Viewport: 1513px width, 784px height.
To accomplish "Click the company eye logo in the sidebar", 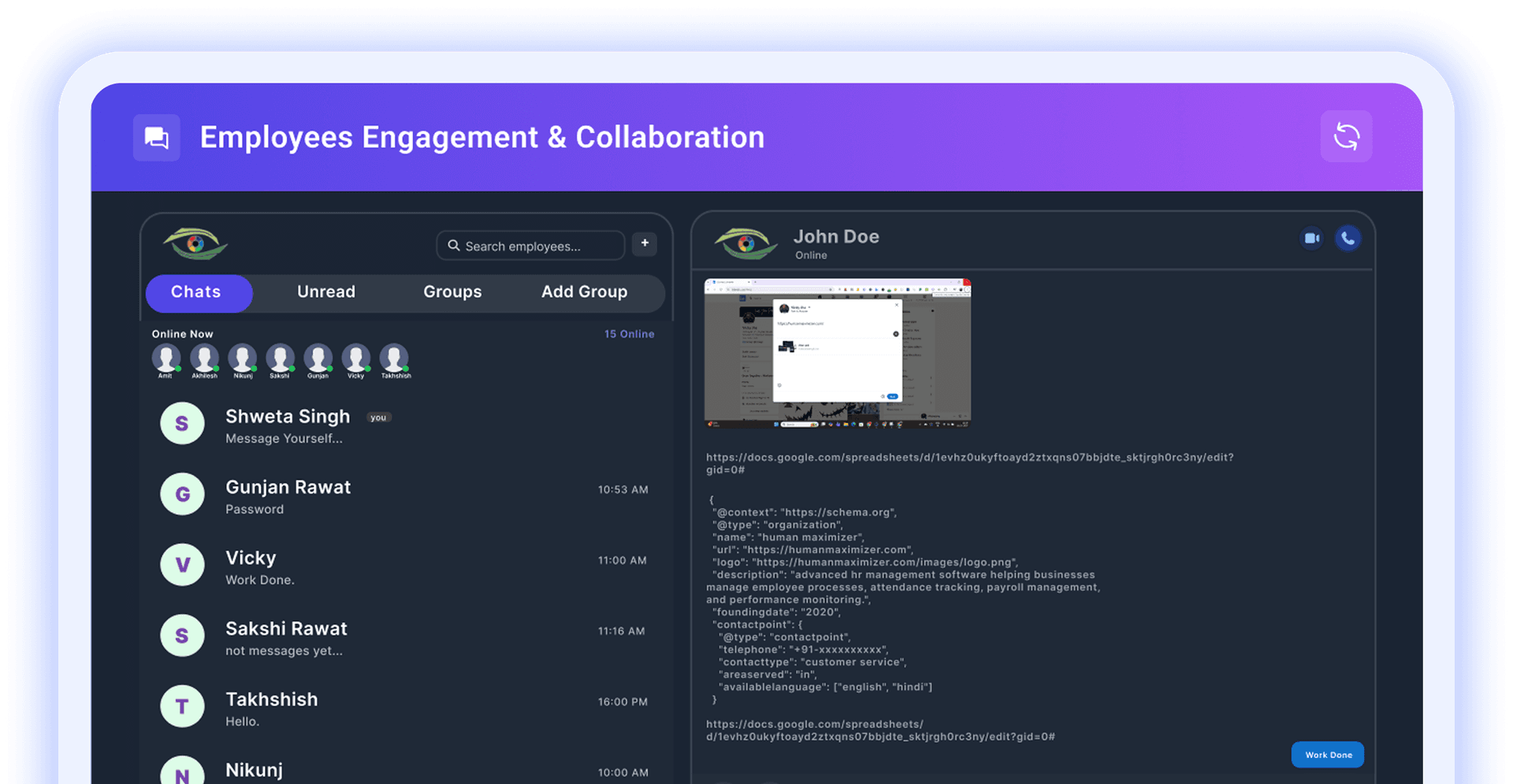I will [195, 243].
